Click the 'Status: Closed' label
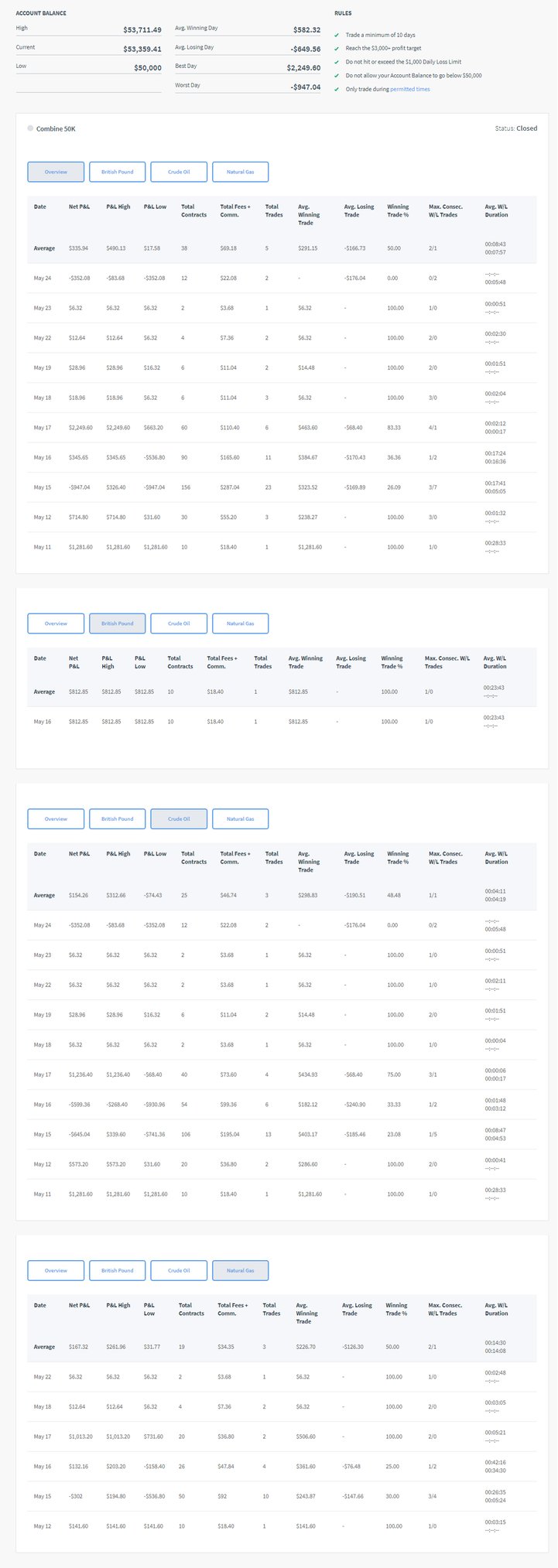 (515, 128)
